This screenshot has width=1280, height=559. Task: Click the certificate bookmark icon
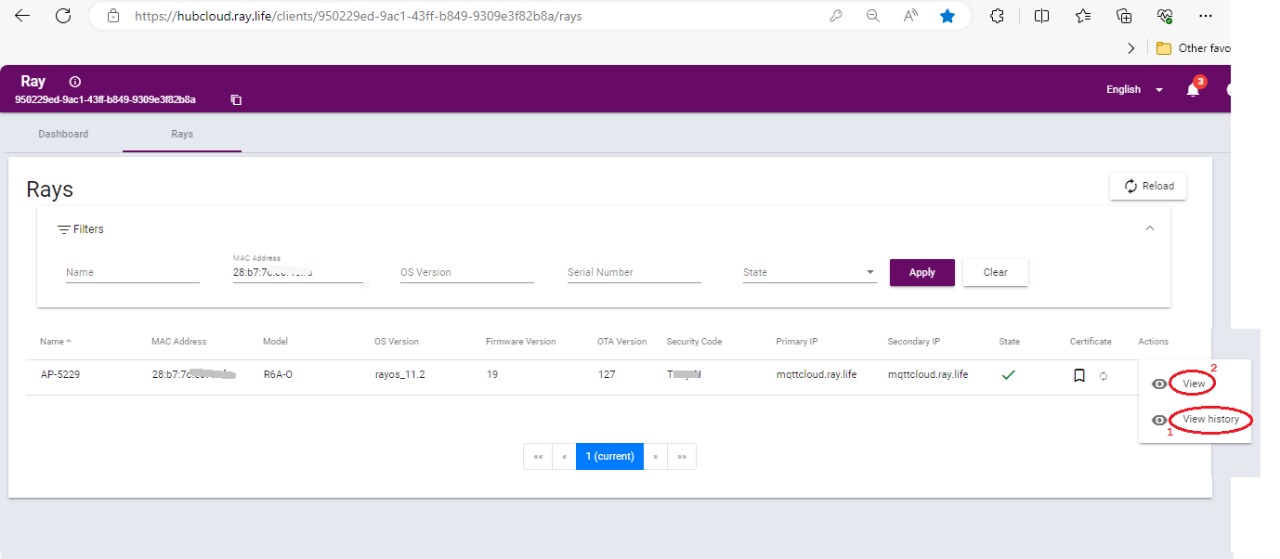pyautogui.click(x=1079, y=376)
